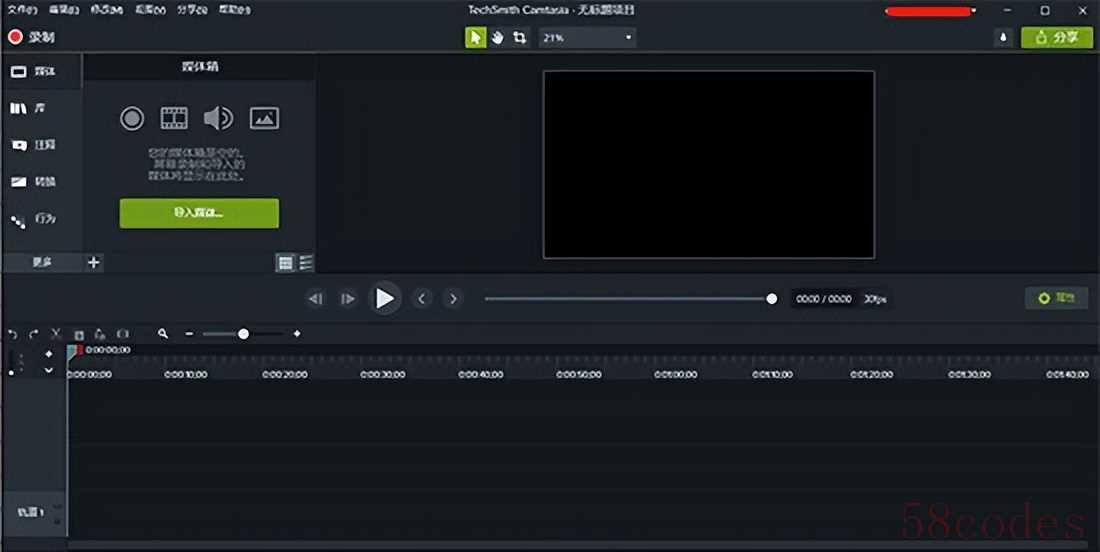Screen dimensions: 1100x552
Task: Expand the timeline track options chevron
Action: (x=49, y=370)
